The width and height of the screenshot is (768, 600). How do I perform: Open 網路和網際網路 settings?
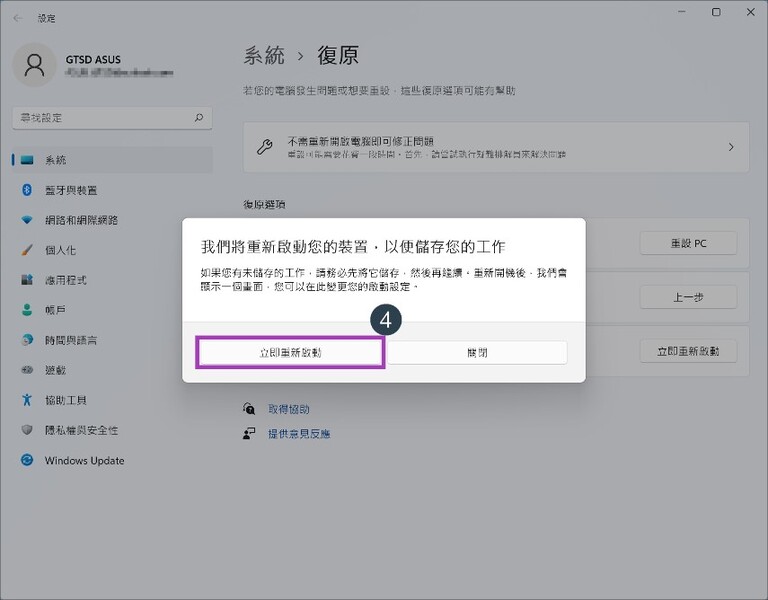(112, 220)
